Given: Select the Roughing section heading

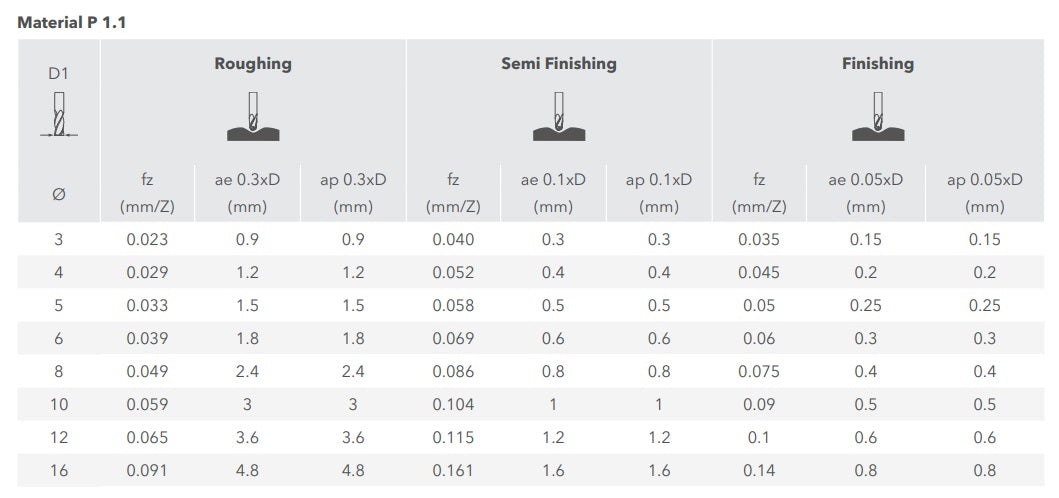Looking at the screenshot, I should (253, 64).
